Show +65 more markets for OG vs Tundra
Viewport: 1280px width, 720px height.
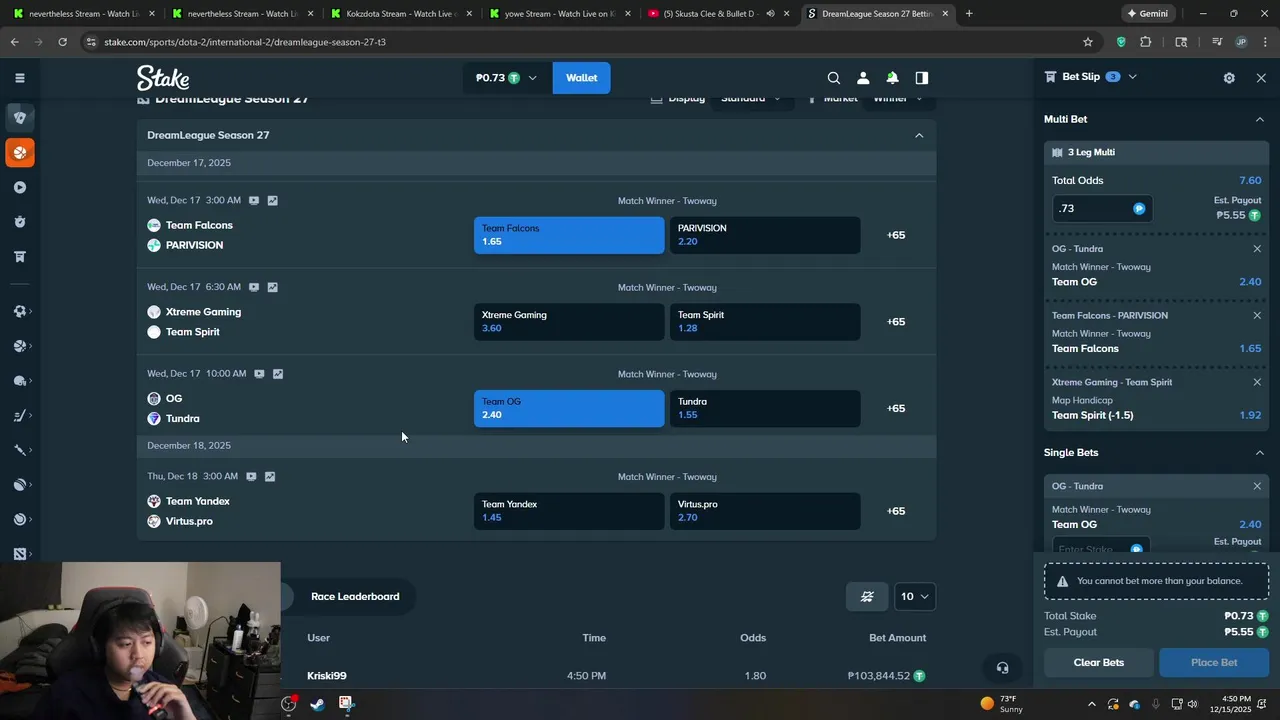pos(896,408)
